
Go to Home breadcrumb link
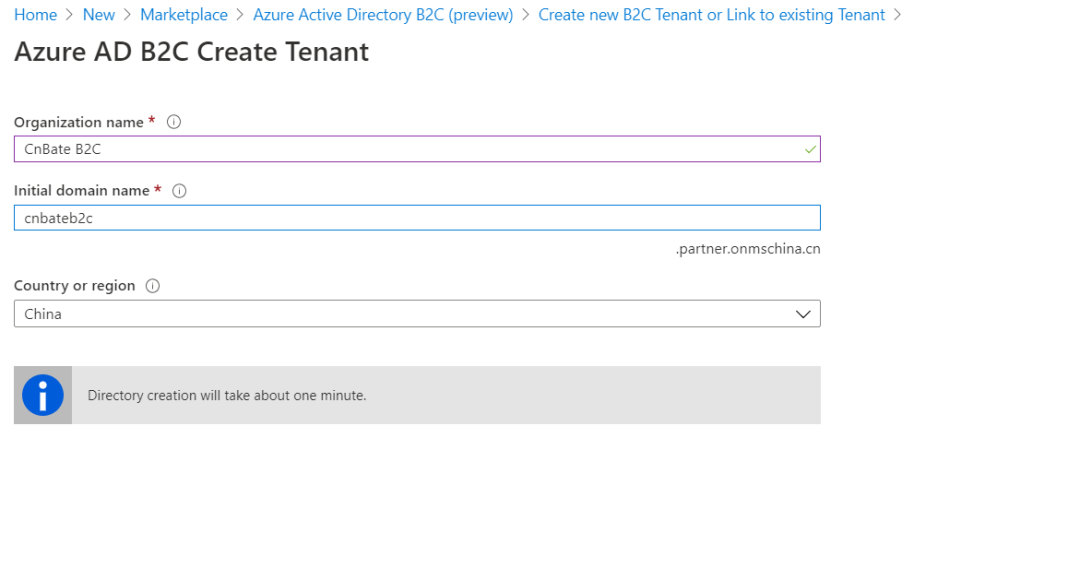coord(35,15)
